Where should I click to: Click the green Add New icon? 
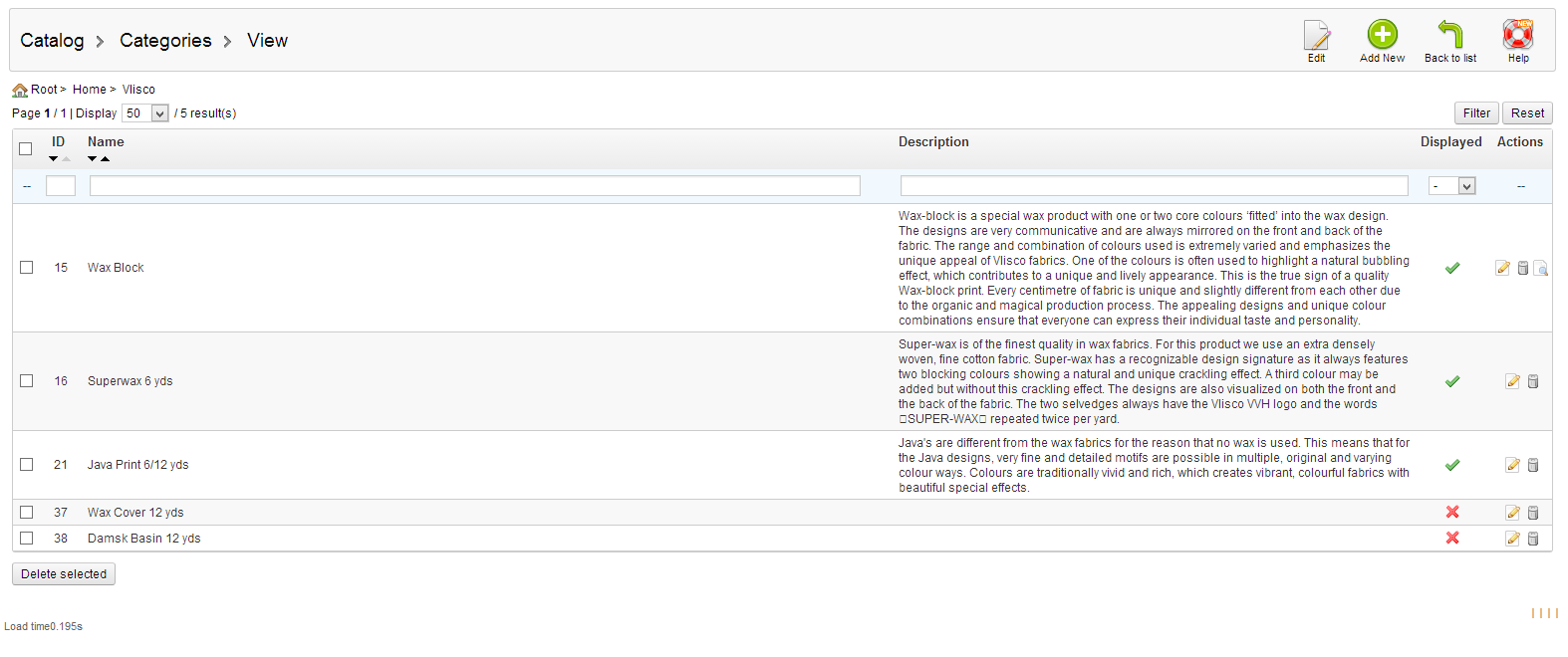[1382, 35]
